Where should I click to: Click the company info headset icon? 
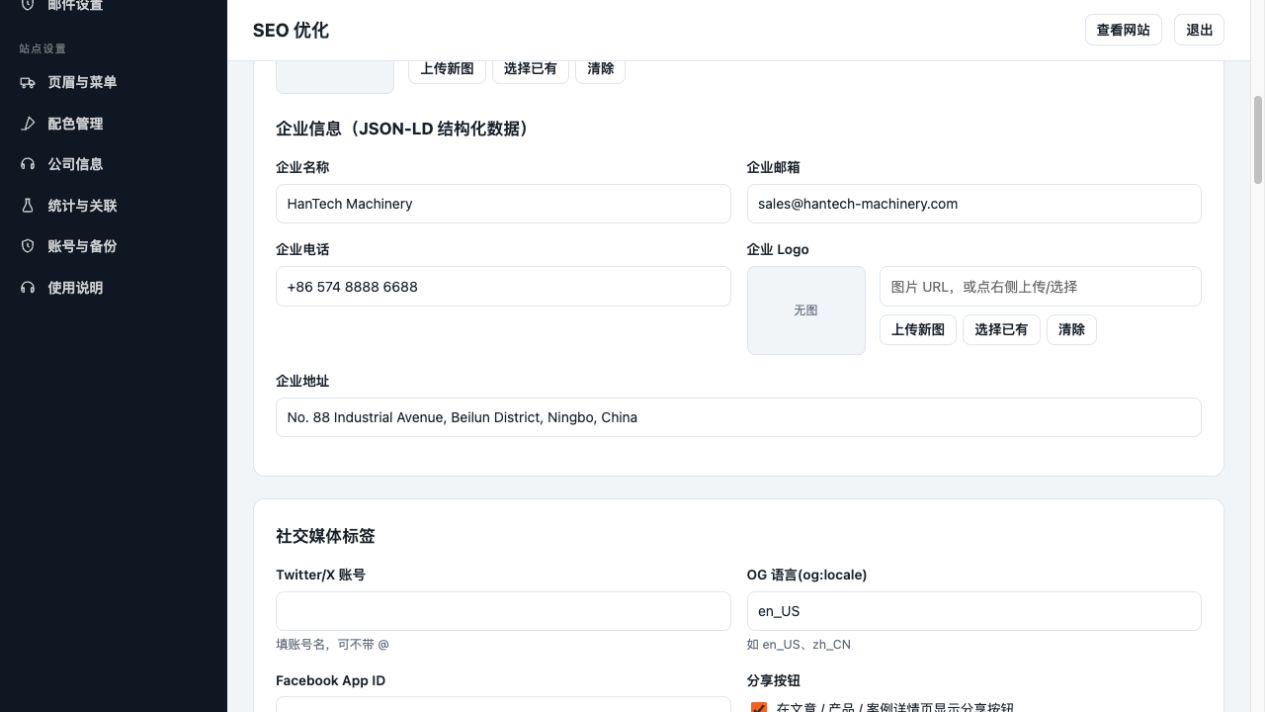27,164
